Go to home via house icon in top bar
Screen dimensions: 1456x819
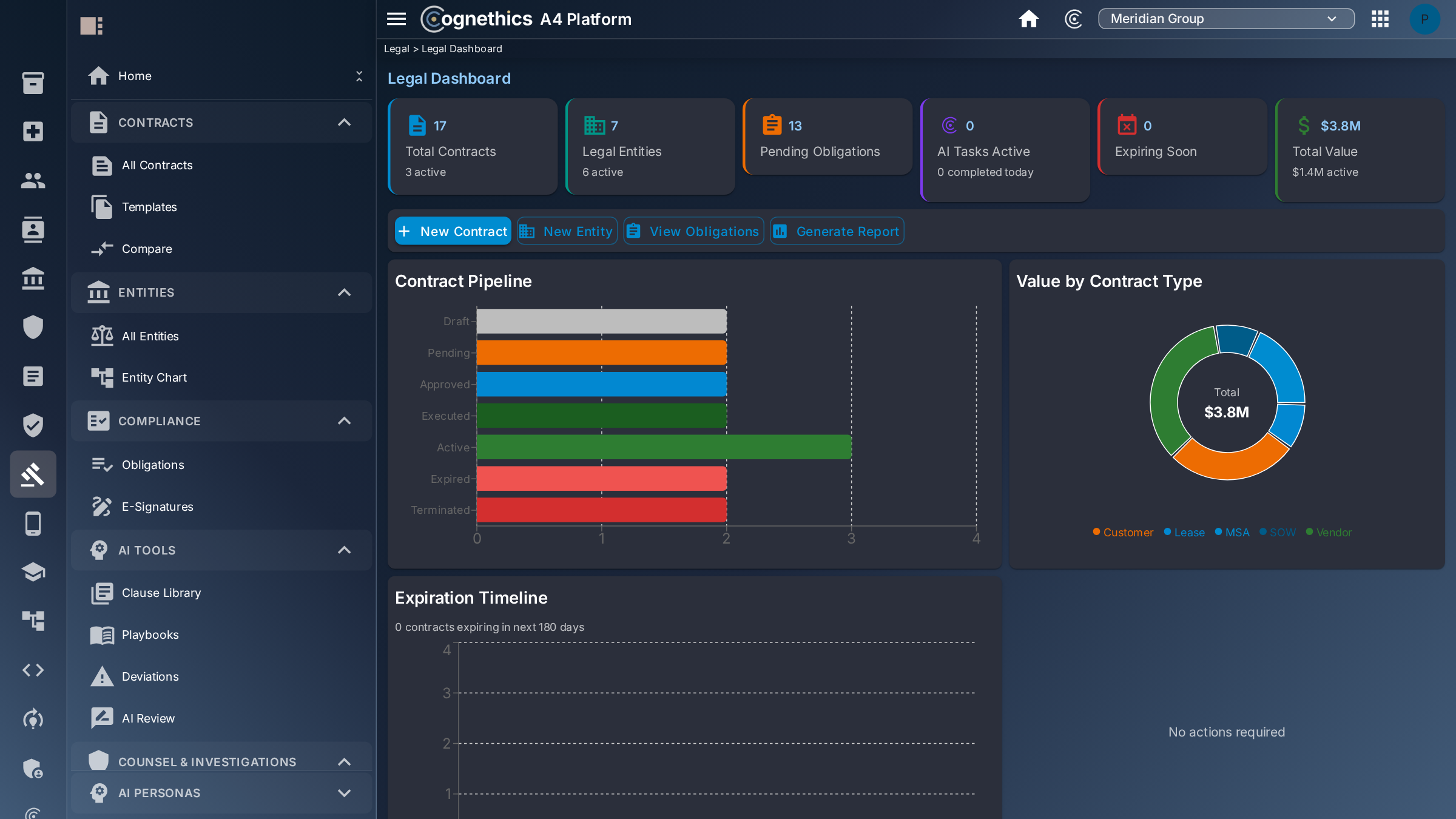[x=1028, y=19]
